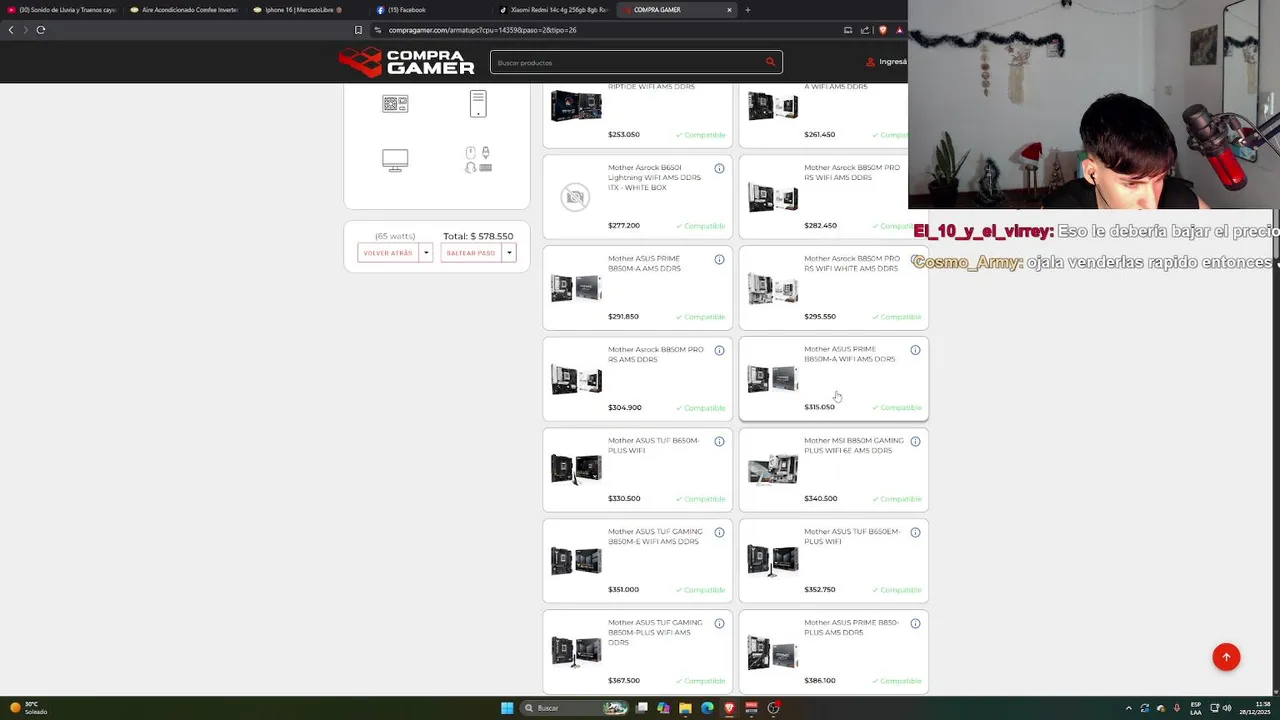Viewport: 1280px width, 720px height.
Task: Click Compatible label on the $351.000 card
Action: (x=700, y=590)
